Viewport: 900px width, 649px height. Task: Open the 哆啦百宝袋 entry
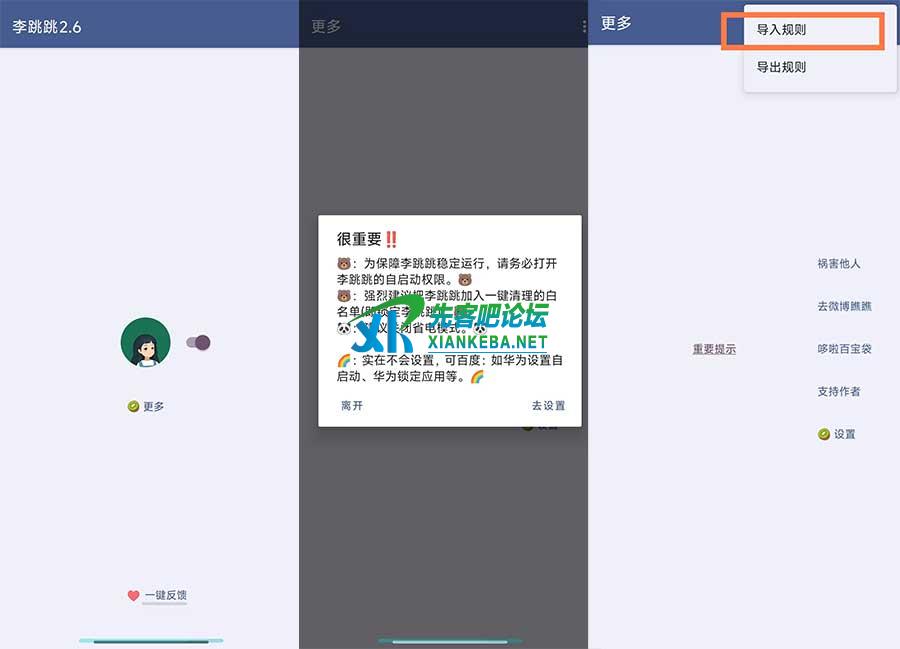tap(844, 349)
